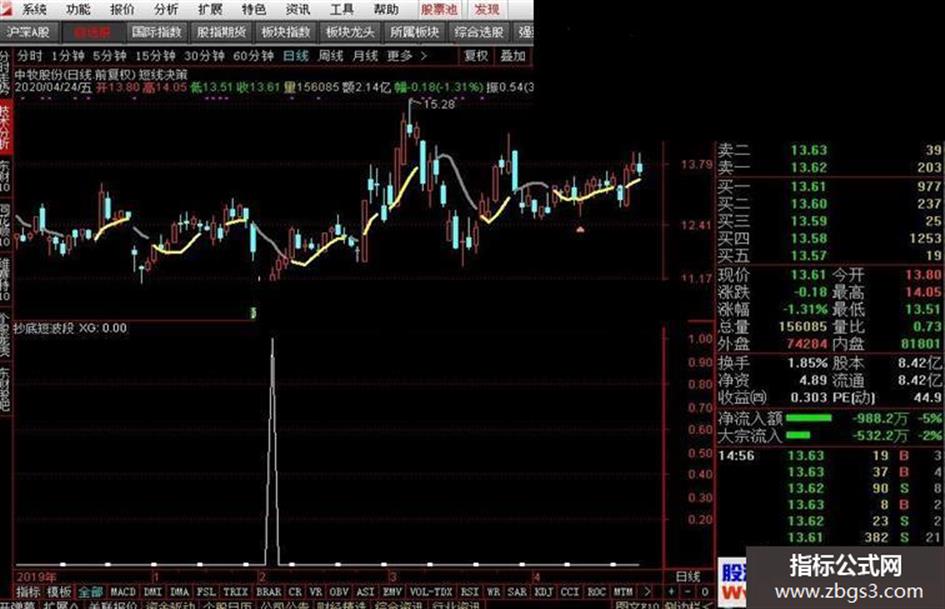Image resolution: width=945 pixels, height=609 pixels.
Task: Expand the 扩展∧ panel in bottom bar
Action: (x=60, y=605)
